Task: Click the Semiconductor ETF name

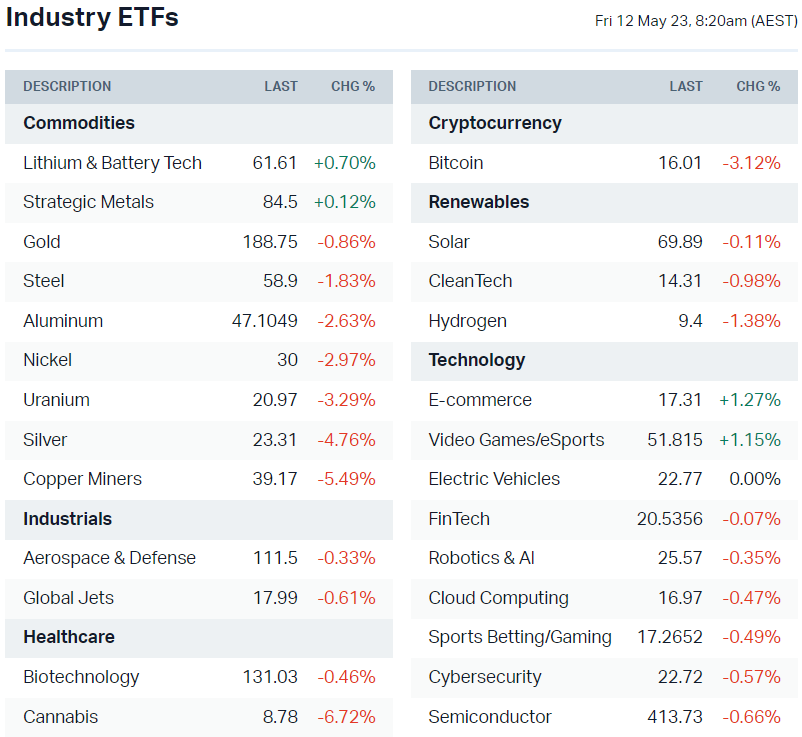Action: [x=490, y=717]
